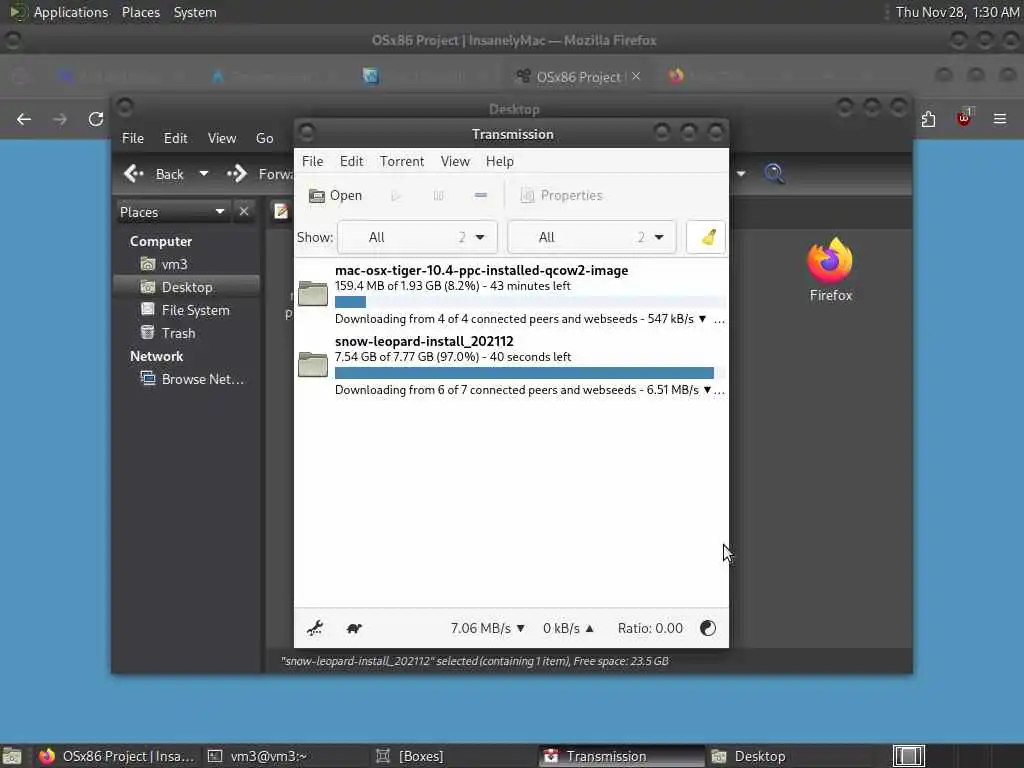Click the remove torrent minus icon
The height and width of the screenshot is (768, 1024).
click(x=481, y=195)
